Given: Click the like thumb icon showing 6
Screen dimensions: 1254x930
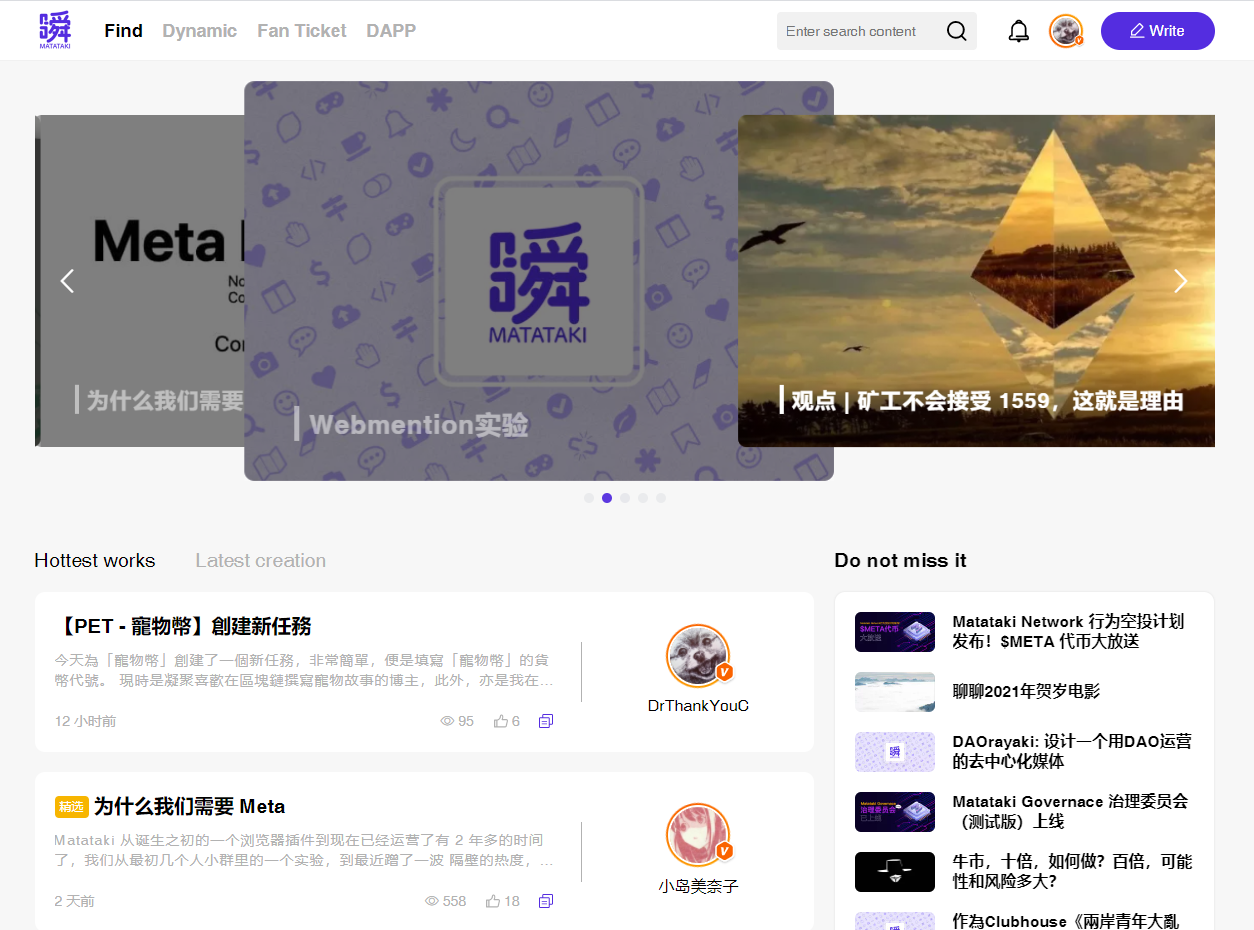Looking at the screenshot, I should [500, 721].
